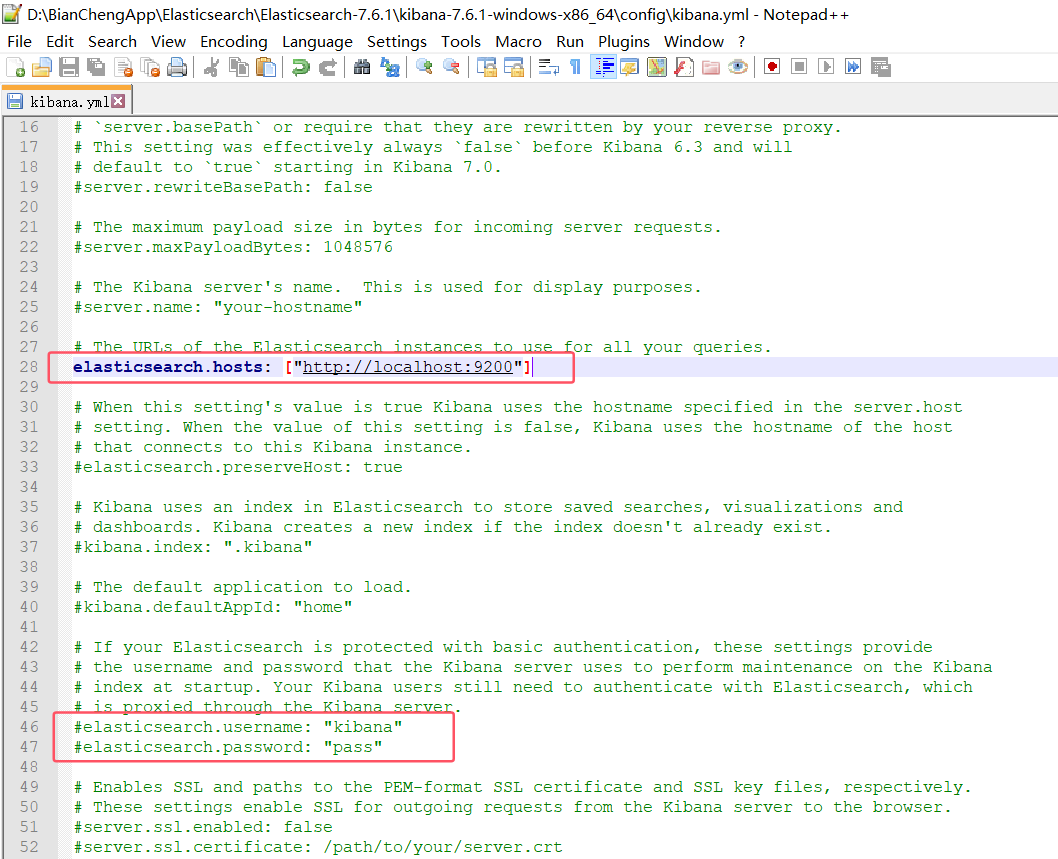Click the monitoring eye icon
This screenshot has height=859, width=1058.
737,67
